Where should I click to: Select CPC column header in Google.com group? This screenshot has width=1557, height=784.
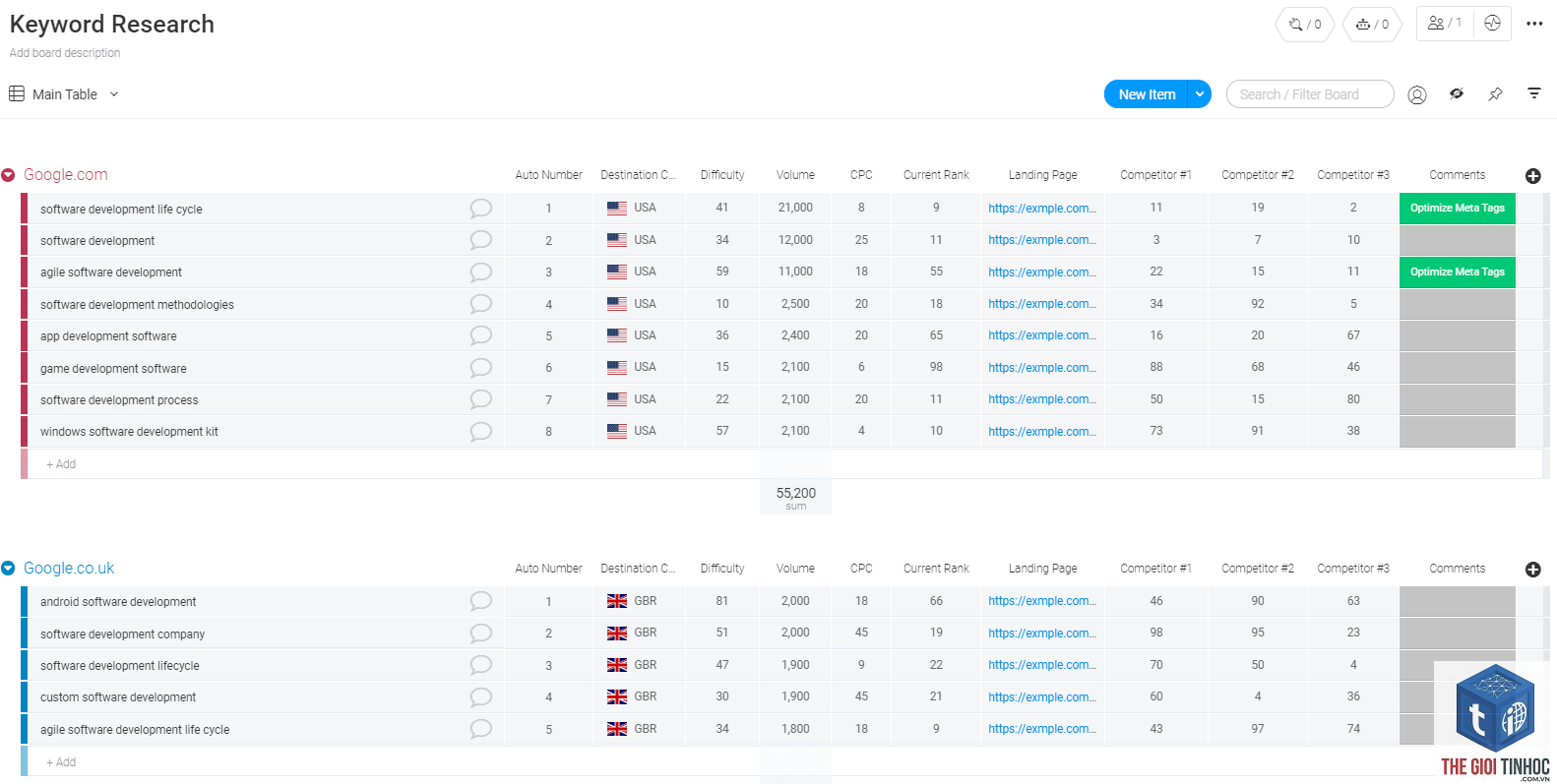coord(861,175)
